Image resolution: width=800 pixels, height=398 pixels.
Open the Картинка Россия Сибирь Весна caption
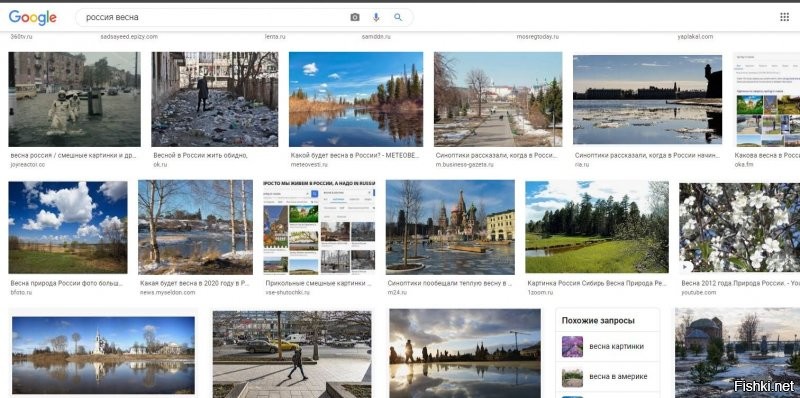click(x=597, y=283)
